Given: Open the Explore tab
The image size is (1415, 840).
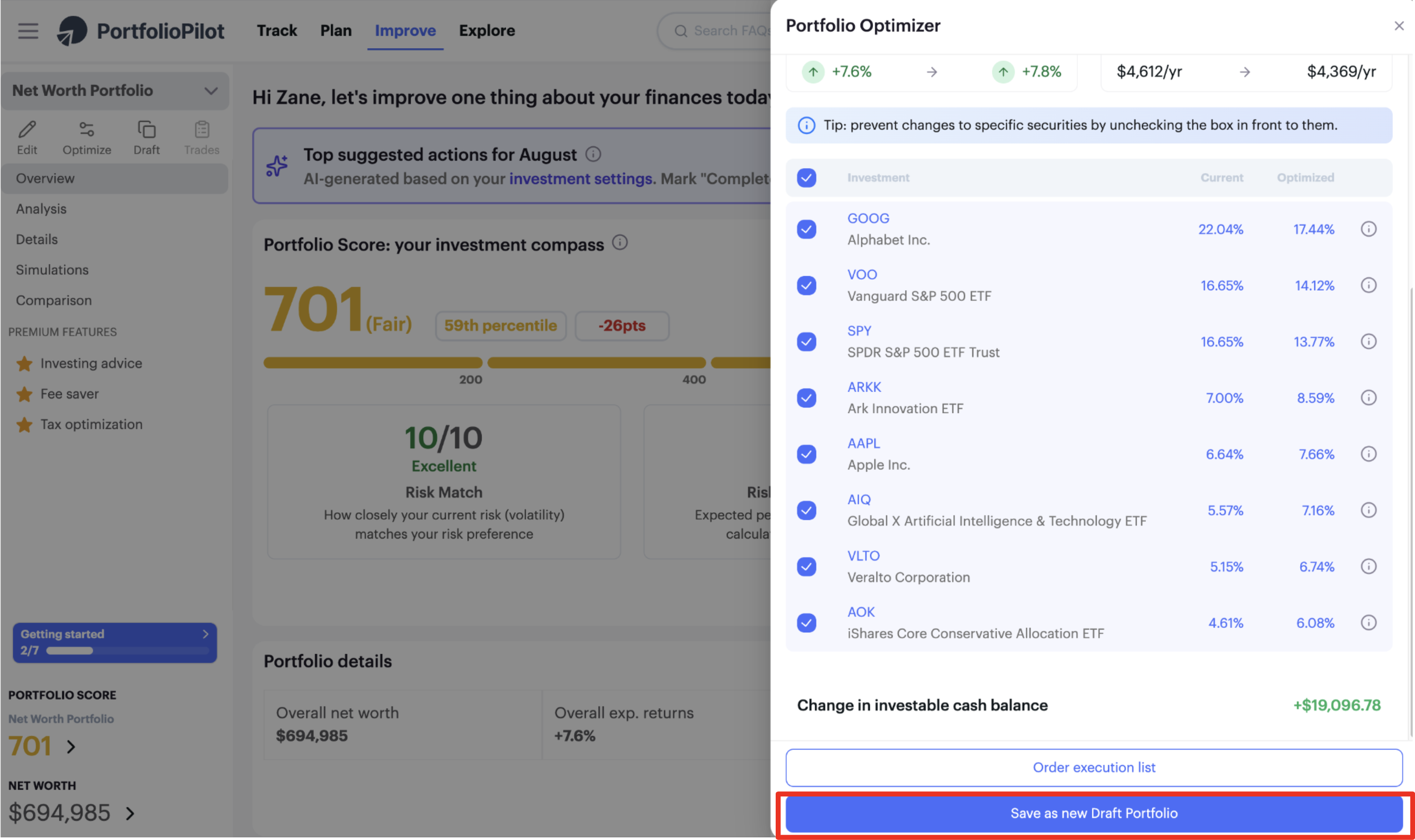Looking at the screenshot, I should point(487,30).
